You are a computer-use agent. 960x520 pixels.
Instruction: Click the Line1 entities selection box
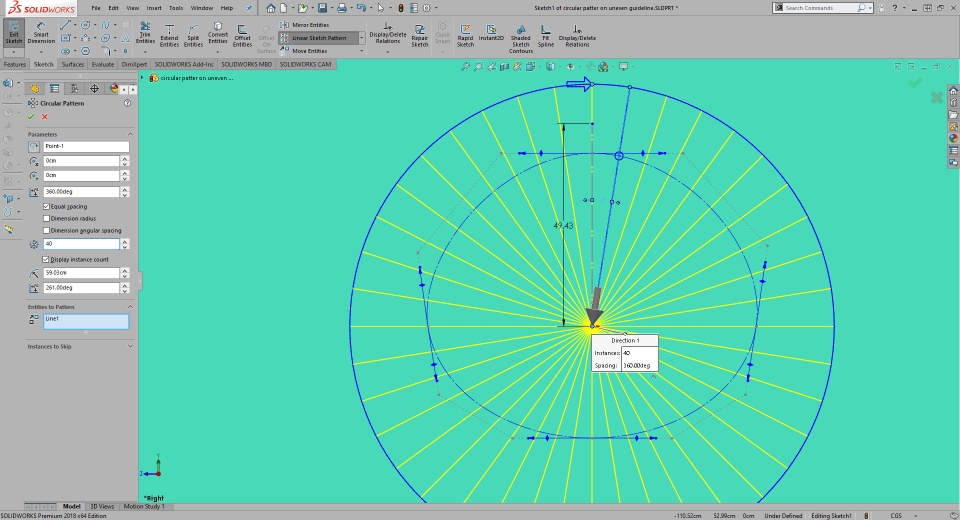(86, 322)
